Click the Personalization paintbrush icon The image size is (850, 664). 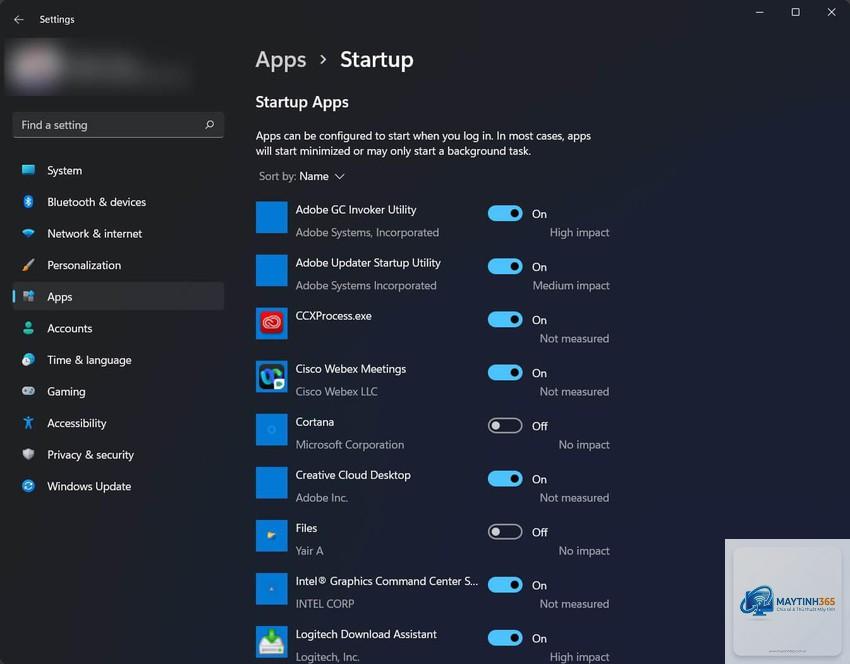[x=28, y=265]
